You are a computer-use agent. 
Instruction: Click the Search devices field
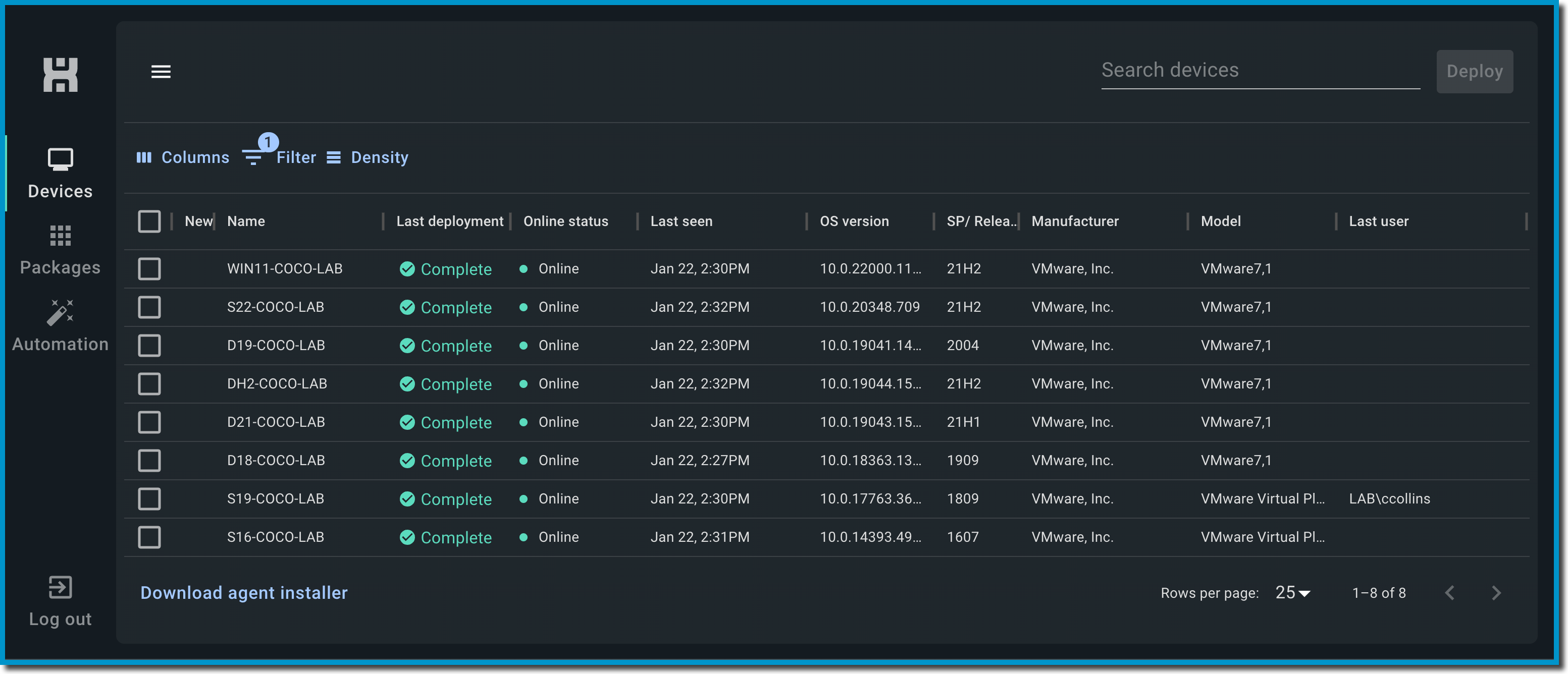point(1260,71)
